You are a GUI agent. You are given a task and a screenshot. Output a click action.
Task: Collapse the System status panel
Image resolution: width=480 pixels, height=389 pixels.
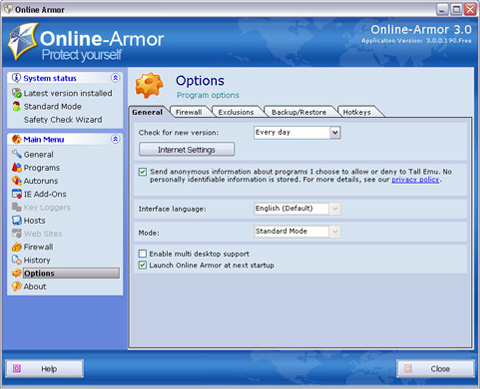(115, 78)
